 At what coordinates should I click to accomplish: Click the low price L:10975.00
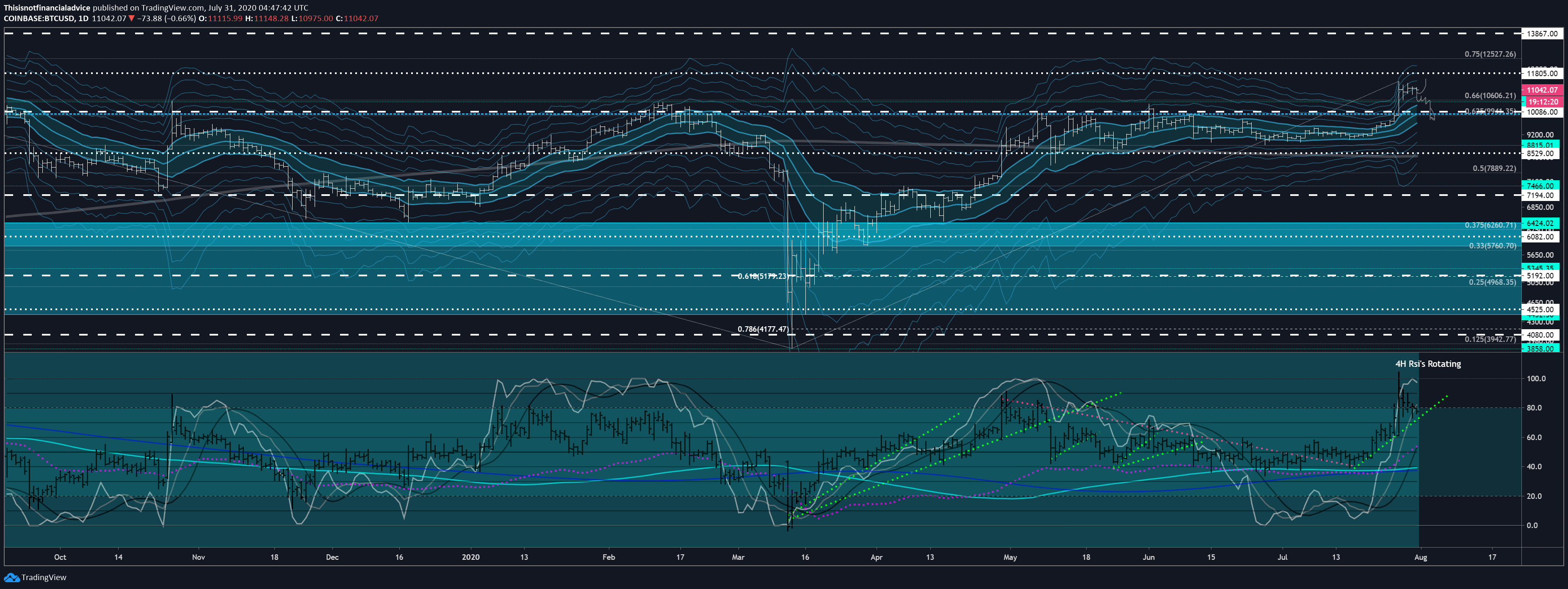pyautogui.click(x=312, y=18)
